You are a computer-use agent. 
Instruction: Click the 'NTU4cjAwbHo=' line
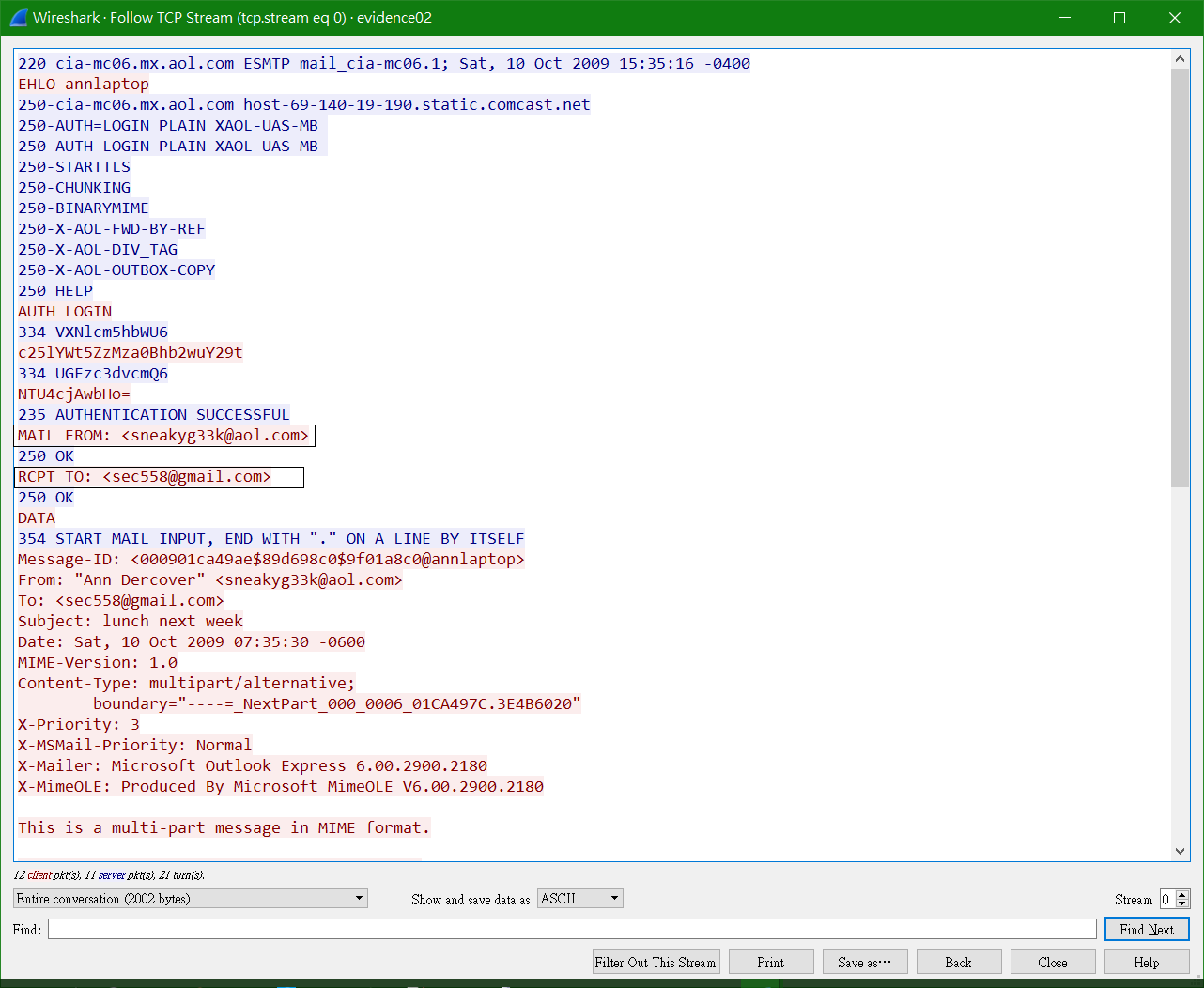click(x=74, y=394)
